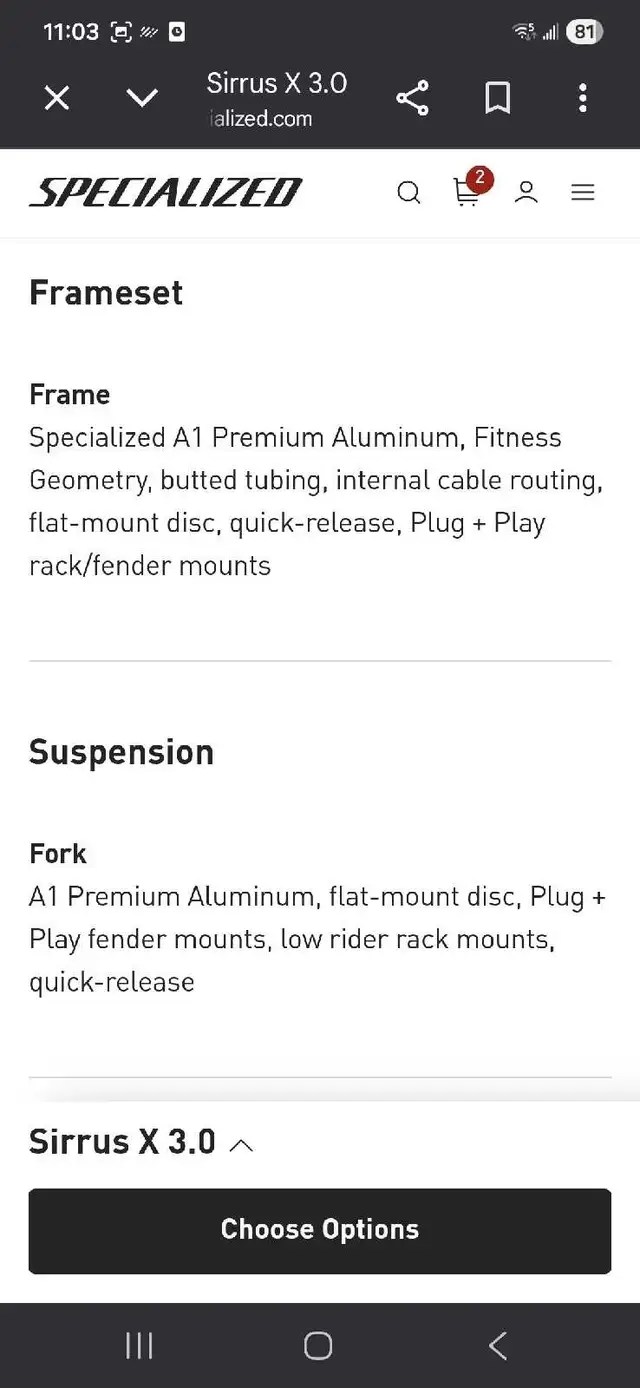Expand the Sirrus X 3.0 product summary
This screenshot has width=640, height=1388.
click(241, 1145)
